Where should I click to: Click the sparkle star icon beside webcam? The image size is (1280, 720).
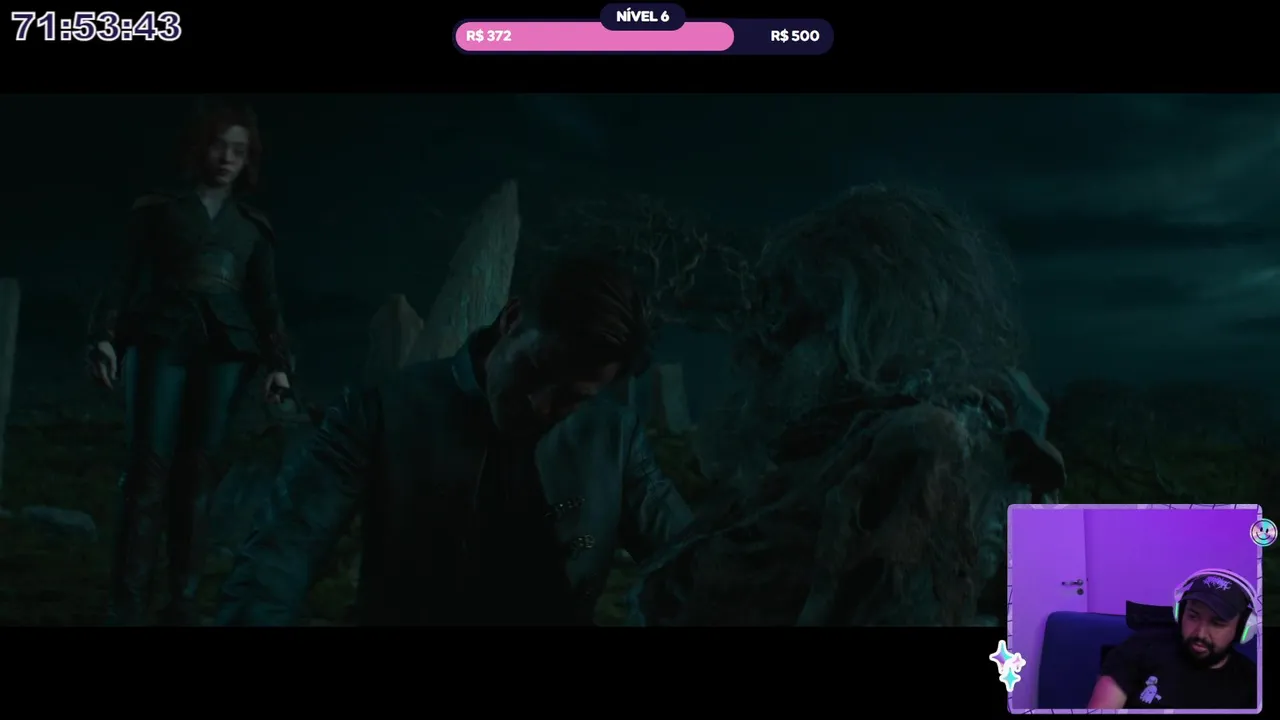click(x=1007, y=665)
